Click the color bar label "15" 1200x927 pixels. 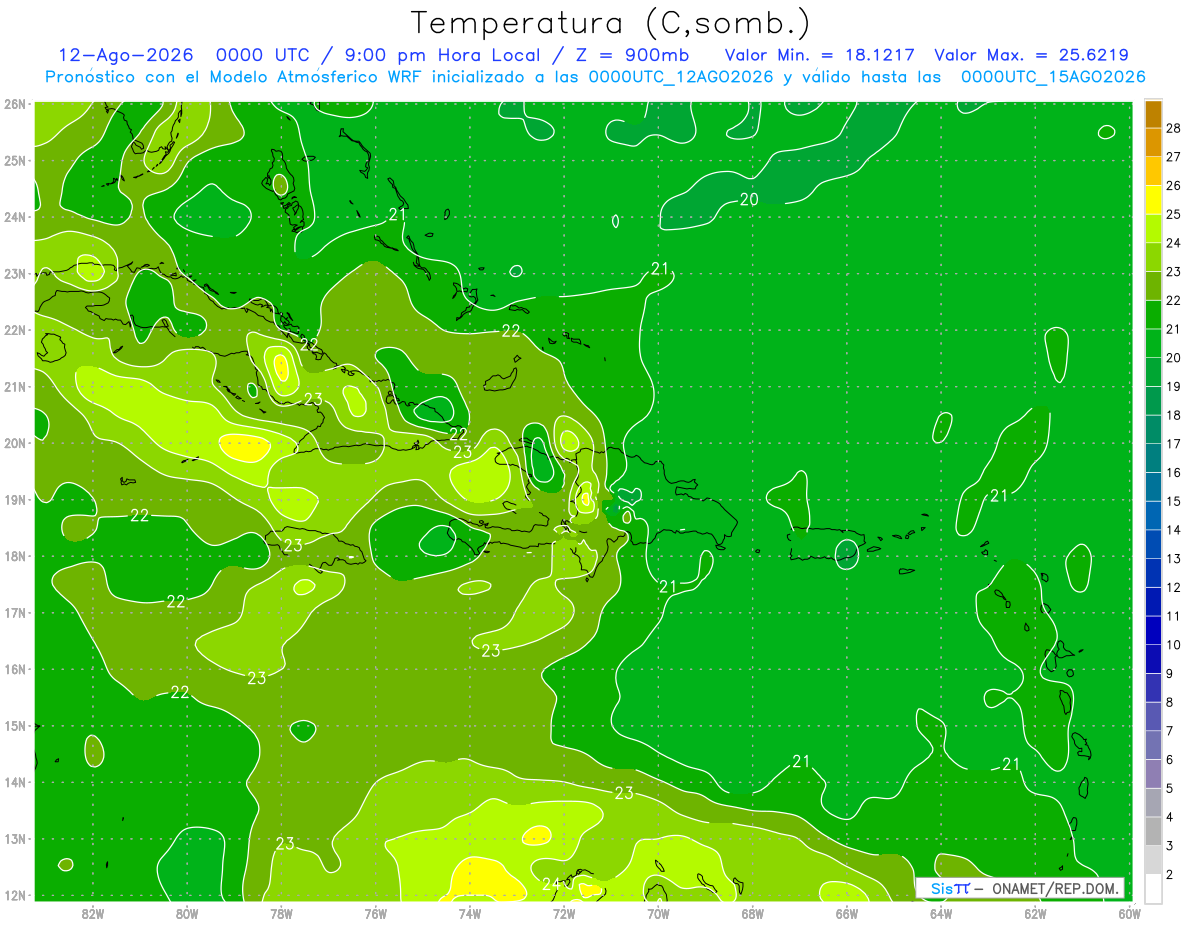(x=1173, y=501)
